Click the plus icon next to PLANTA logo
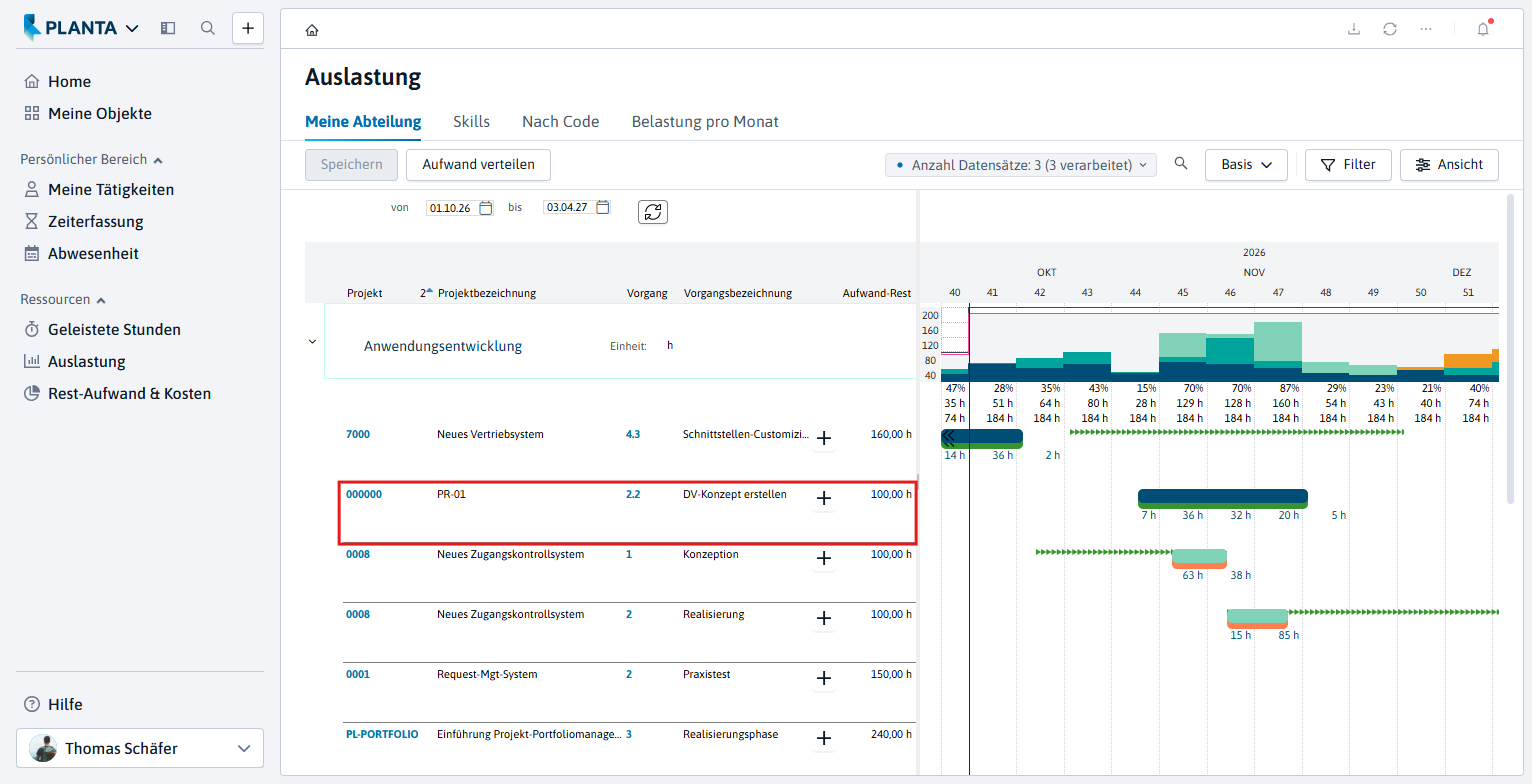The height and width of the screenshot is (784, 1532). tap(248, 28)
